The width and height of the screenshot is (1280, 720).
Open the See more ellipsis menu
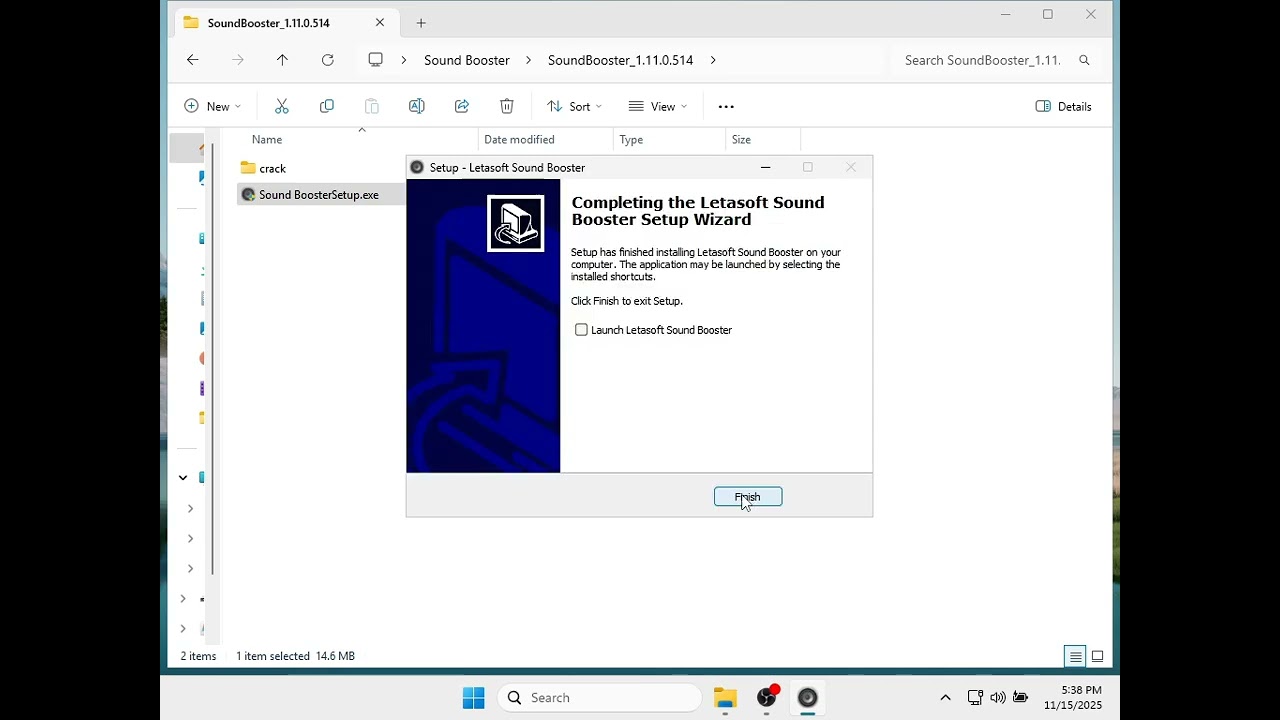(x=726, y=106)
